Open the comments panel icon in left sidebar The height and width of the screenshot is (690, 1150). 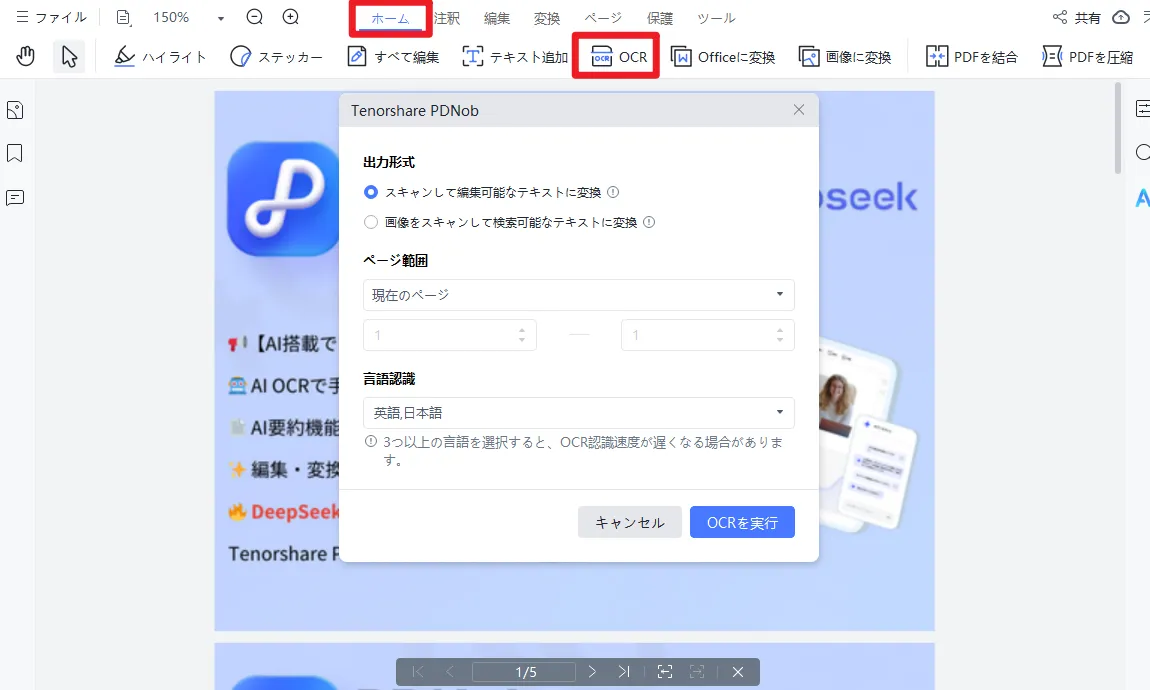[15, 198]
